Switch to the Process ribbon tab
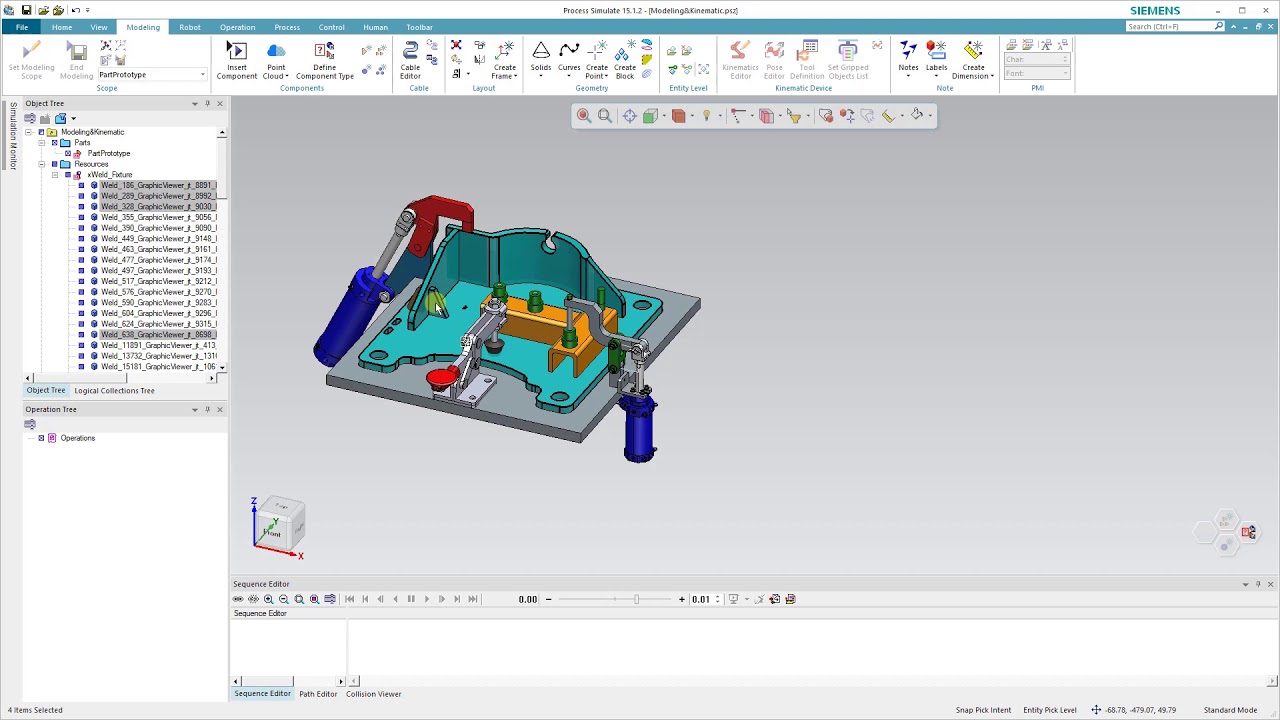Viewport: 1280px width, 720px height. pyautogui.click(x=287, y=27)
